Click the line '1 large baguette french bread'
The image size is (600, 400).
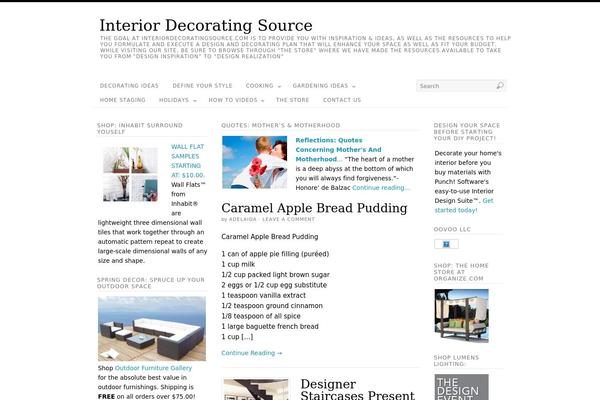(270, 327)
